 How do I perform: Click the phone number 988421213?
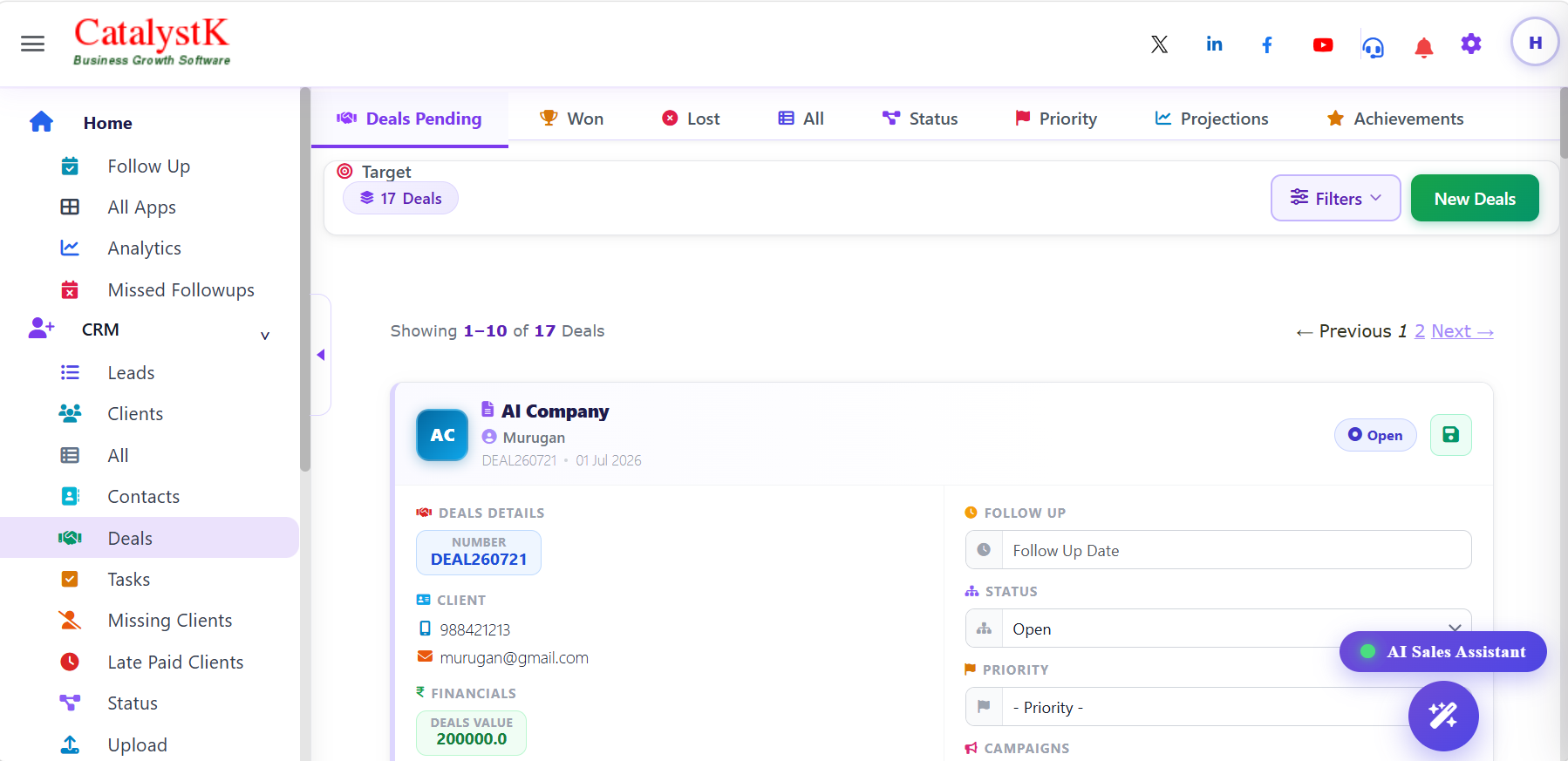point(474,629)
